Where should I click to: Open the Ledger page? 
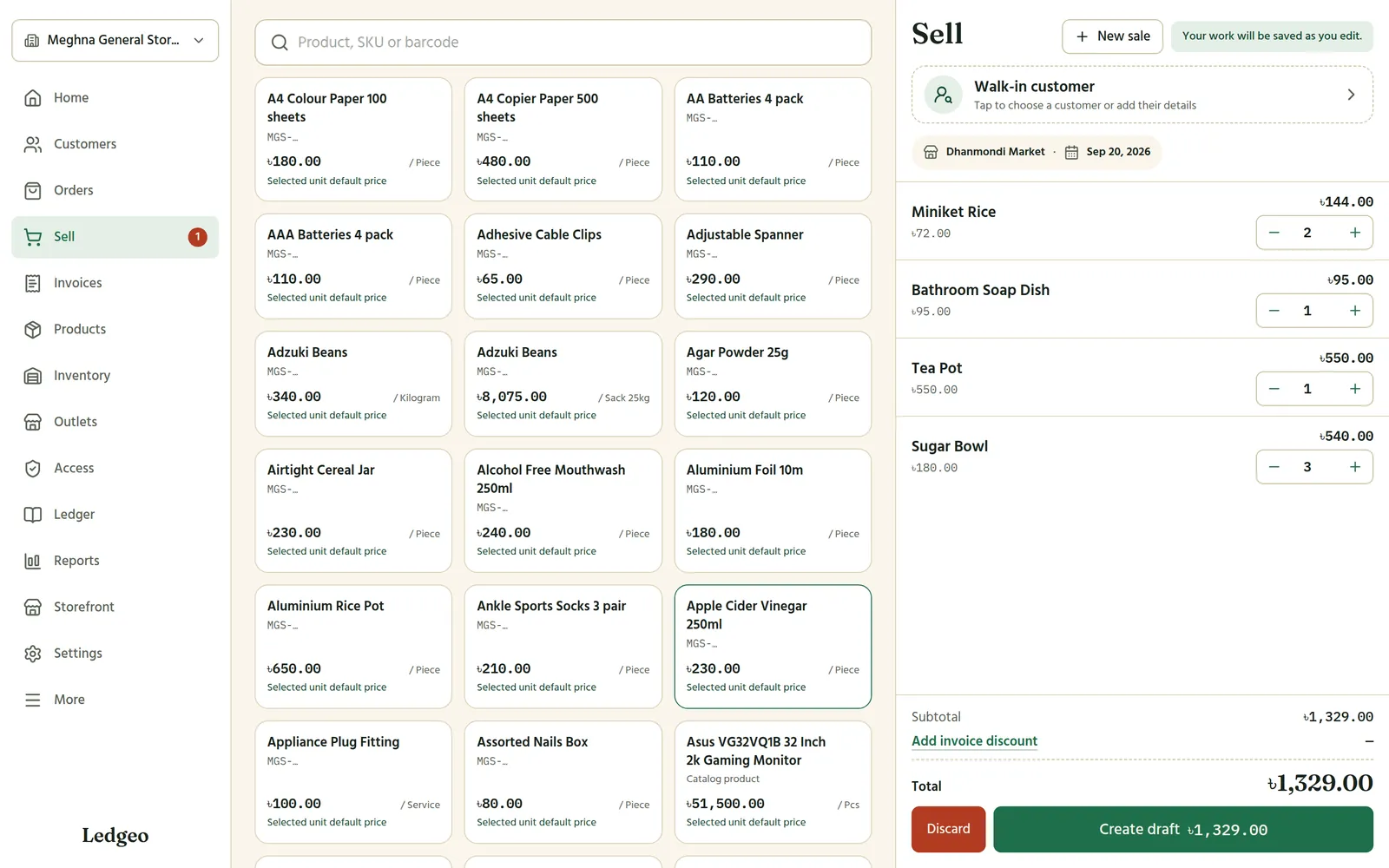115,515
